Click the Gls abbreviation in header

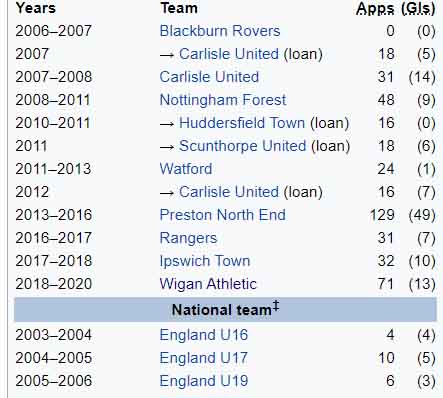click(419, 9)
